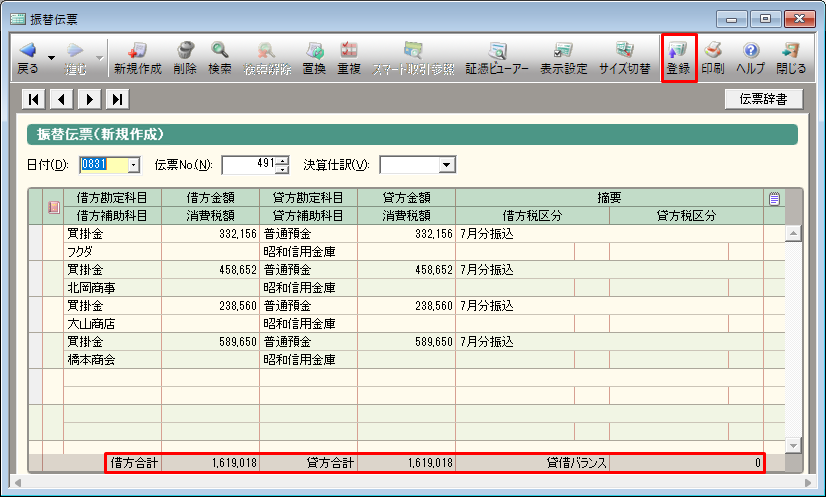Click the vertical scrollbar down arrow

click(794, 444)
